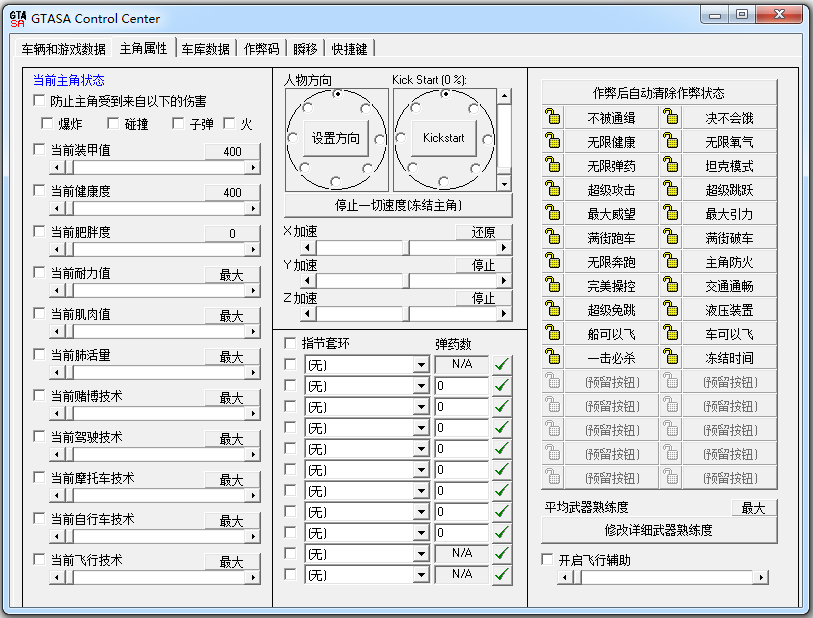Open the first weapon slot dropdown

coord(421,364)
